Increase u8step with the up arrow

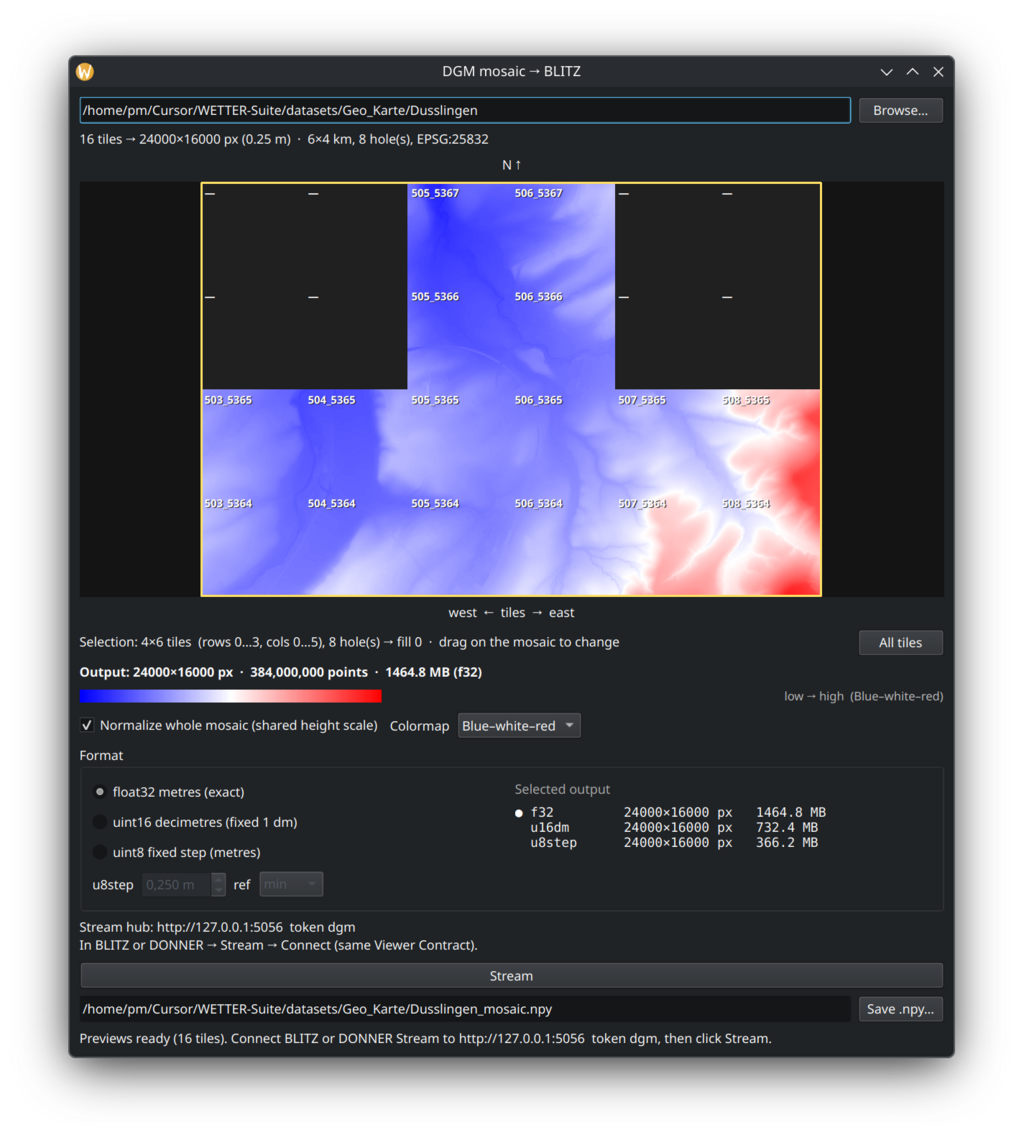pyautogui.click(x=218, y=879)
